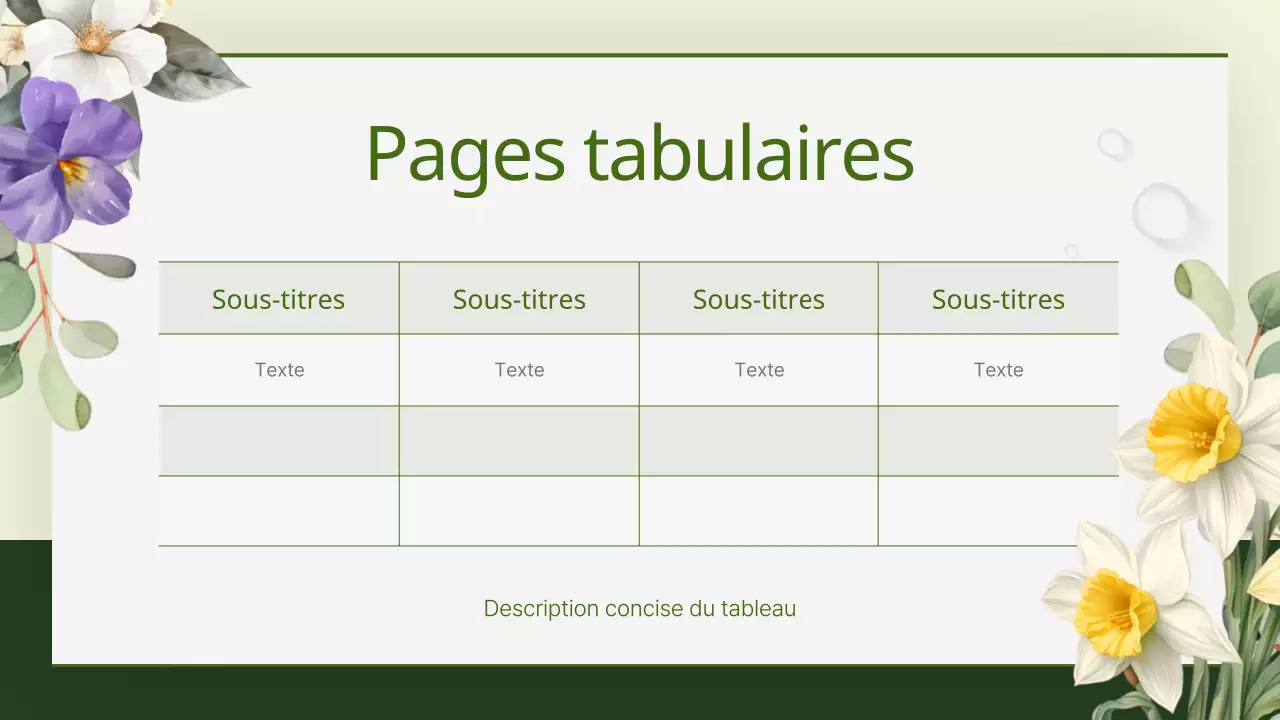Image resolution: width=1280 pixels, height=720 pixels.
Task: Click the "Texte" cell in the fourth column
Action: (998, 369)
